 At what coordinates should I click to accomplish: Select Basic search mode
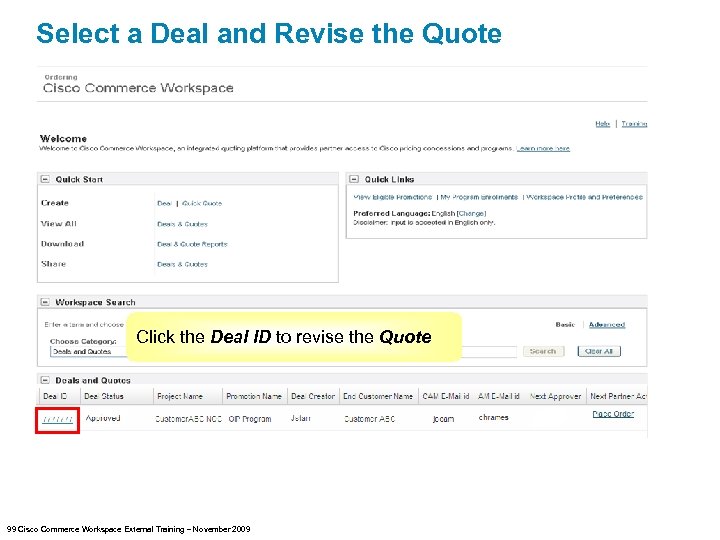coord(565,325)
